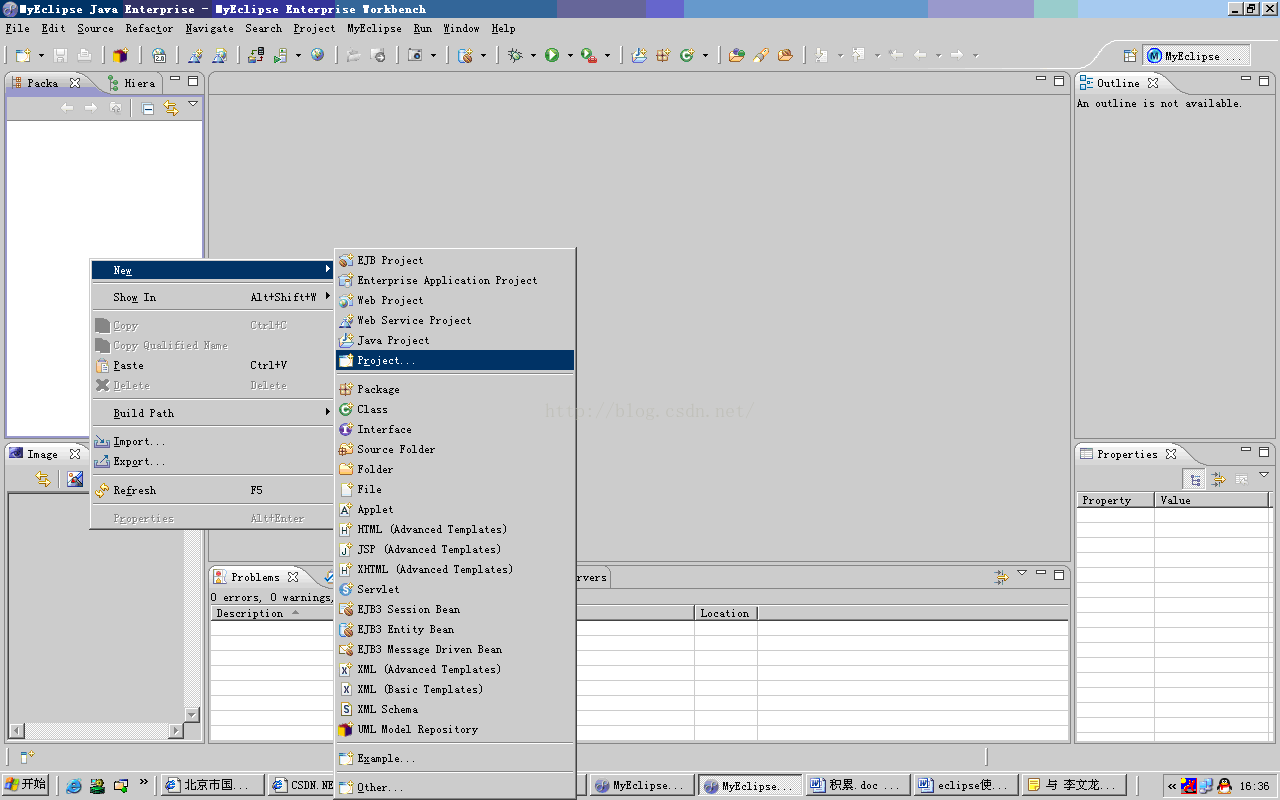
Task: Click Link with Editor in Package Explorer
Action: [x=170, y=108]
